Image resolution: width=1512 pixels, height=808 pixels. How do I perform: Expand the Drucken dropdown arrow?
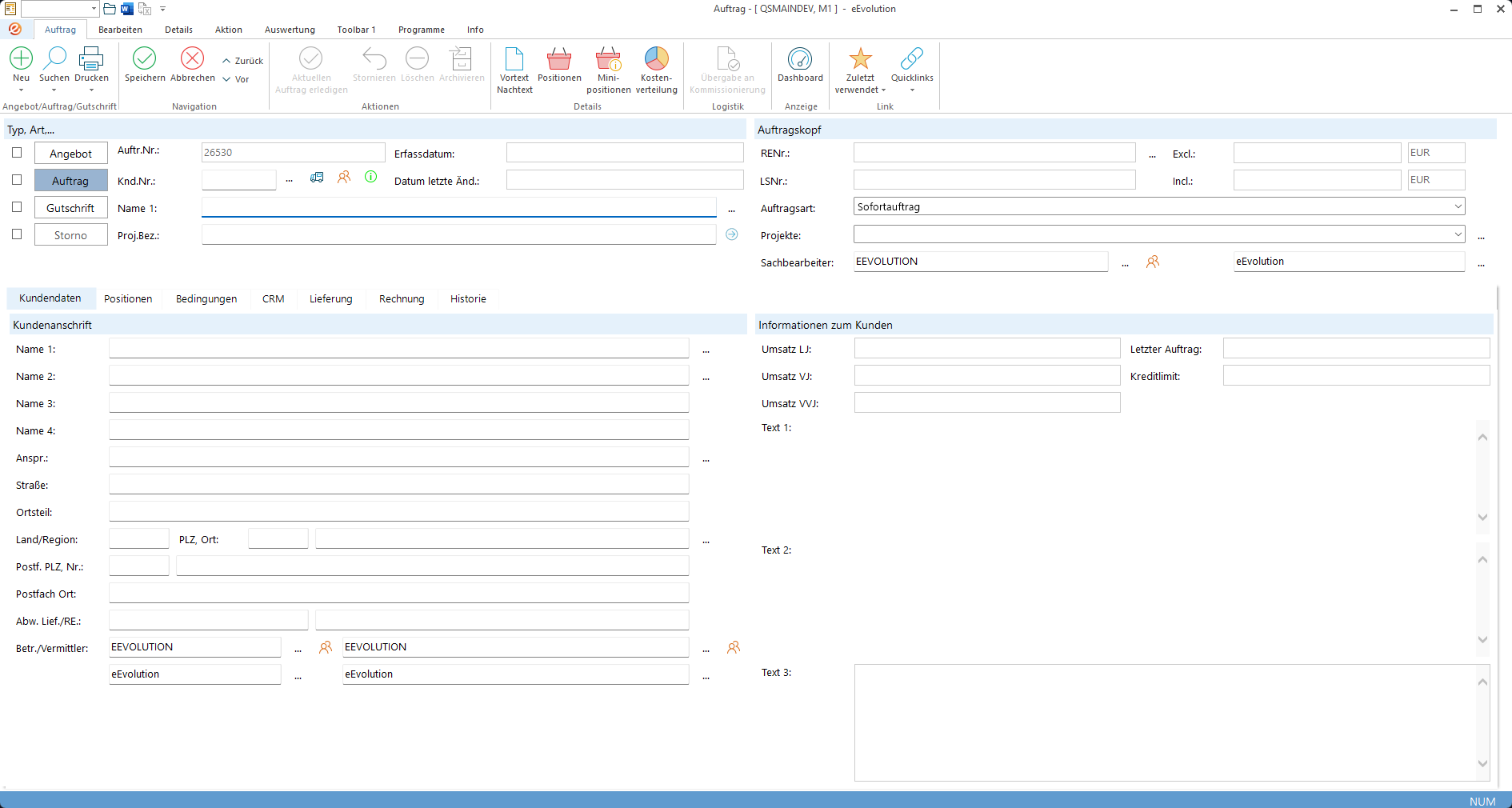91,90
